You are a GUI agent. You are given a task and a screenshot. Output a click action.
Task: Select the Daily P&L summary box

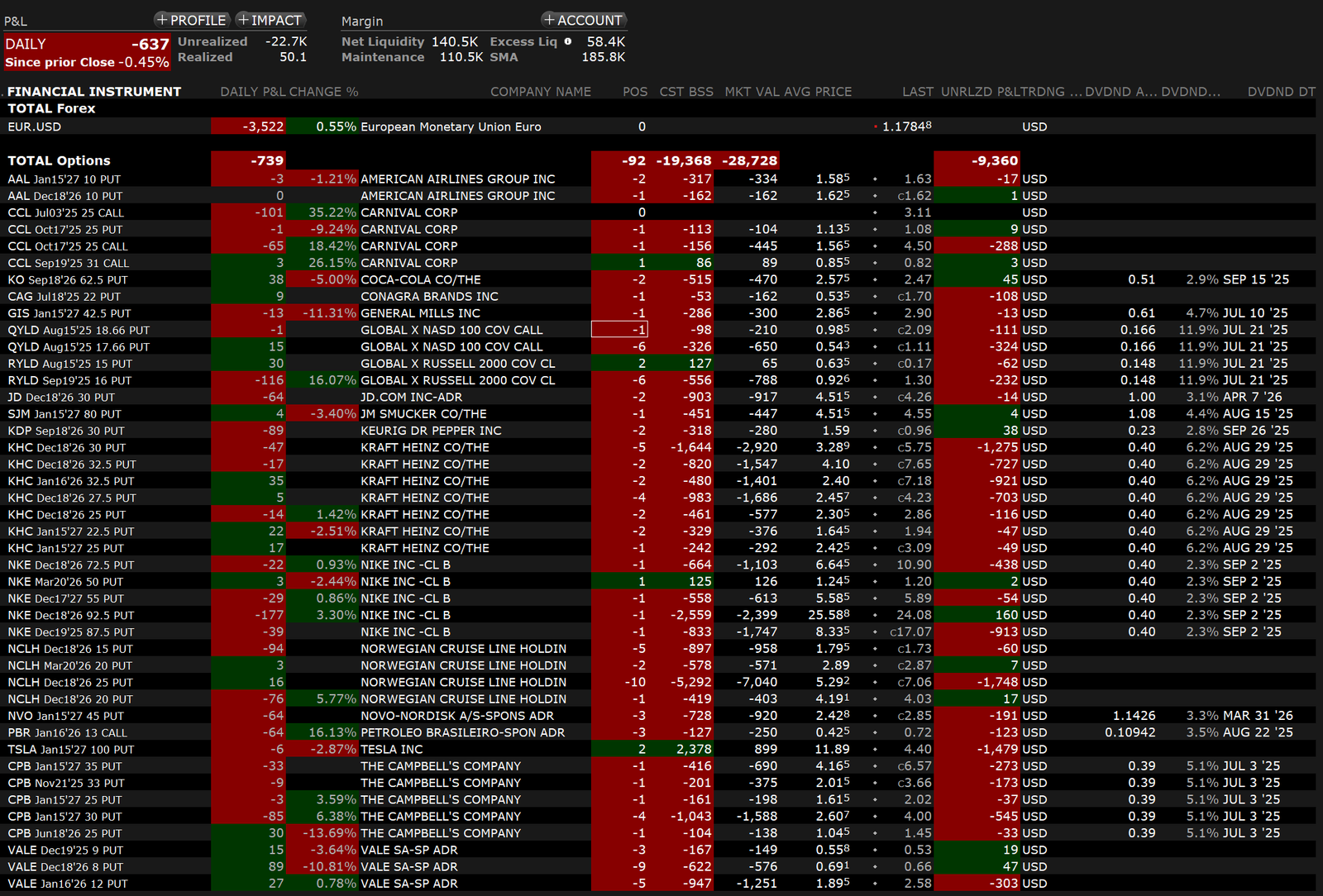point(87,52)
